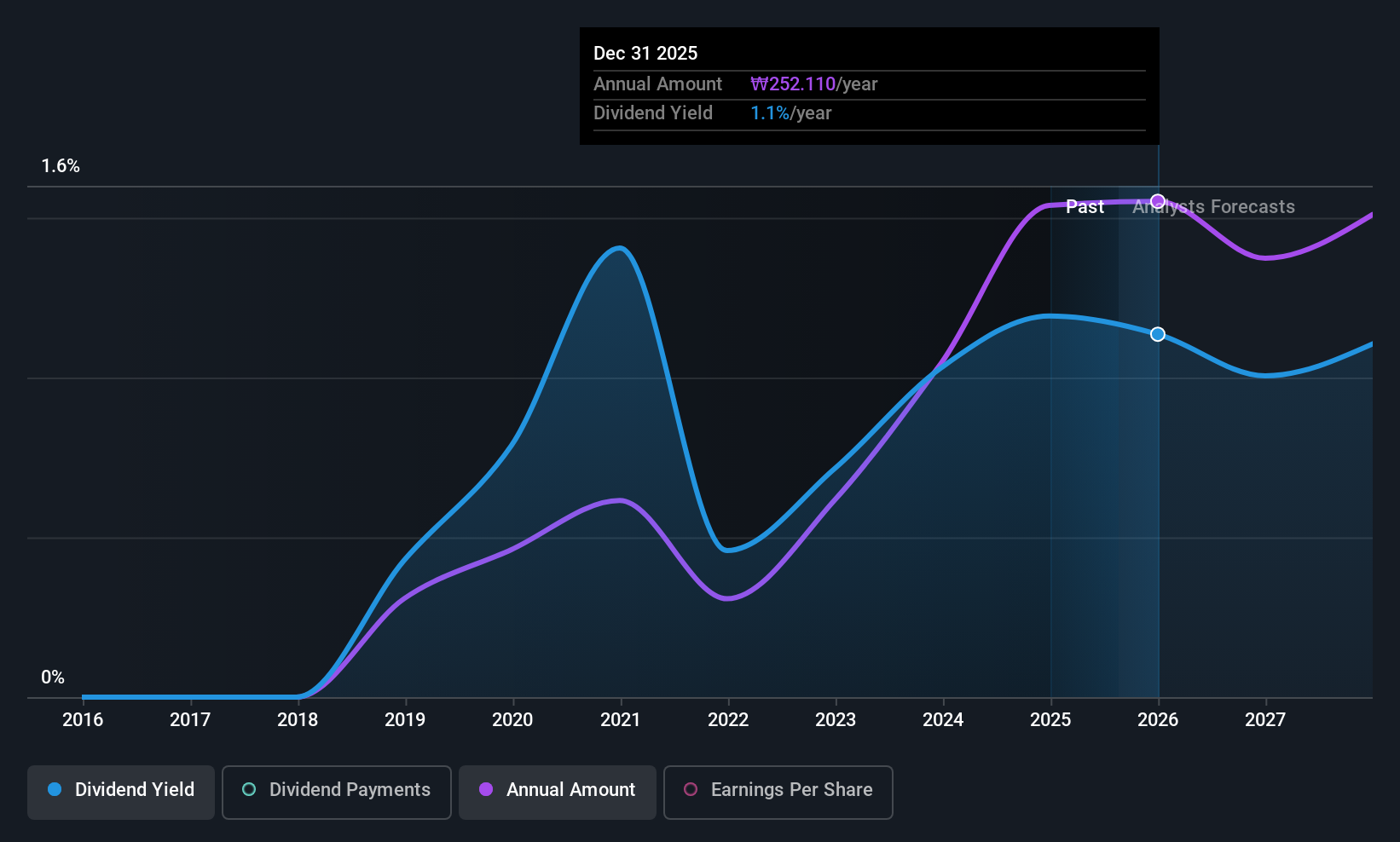Click the Dec 31 2025 tooltip header

pos(645,54)
